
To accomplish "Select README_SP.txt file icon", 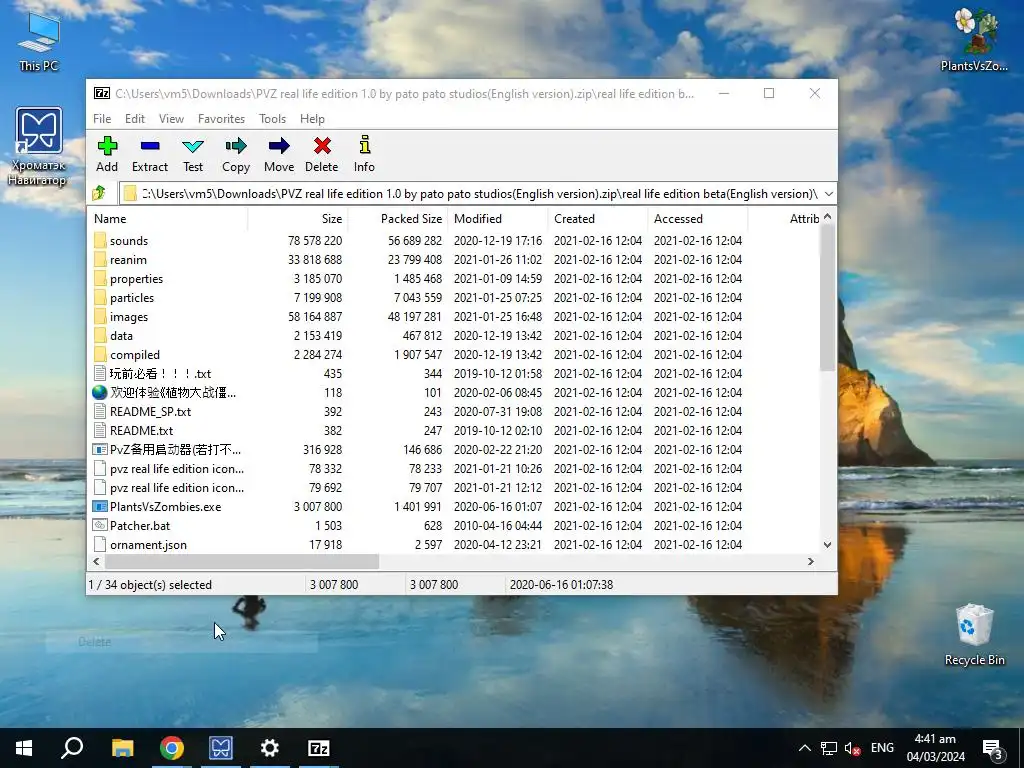I will pyautogui.click(x=100, y=411).
